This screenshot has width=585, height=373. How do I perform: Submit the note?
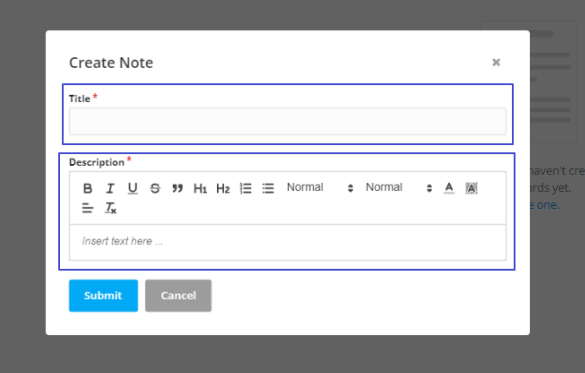pyautogui.click(x=103, y=295)
